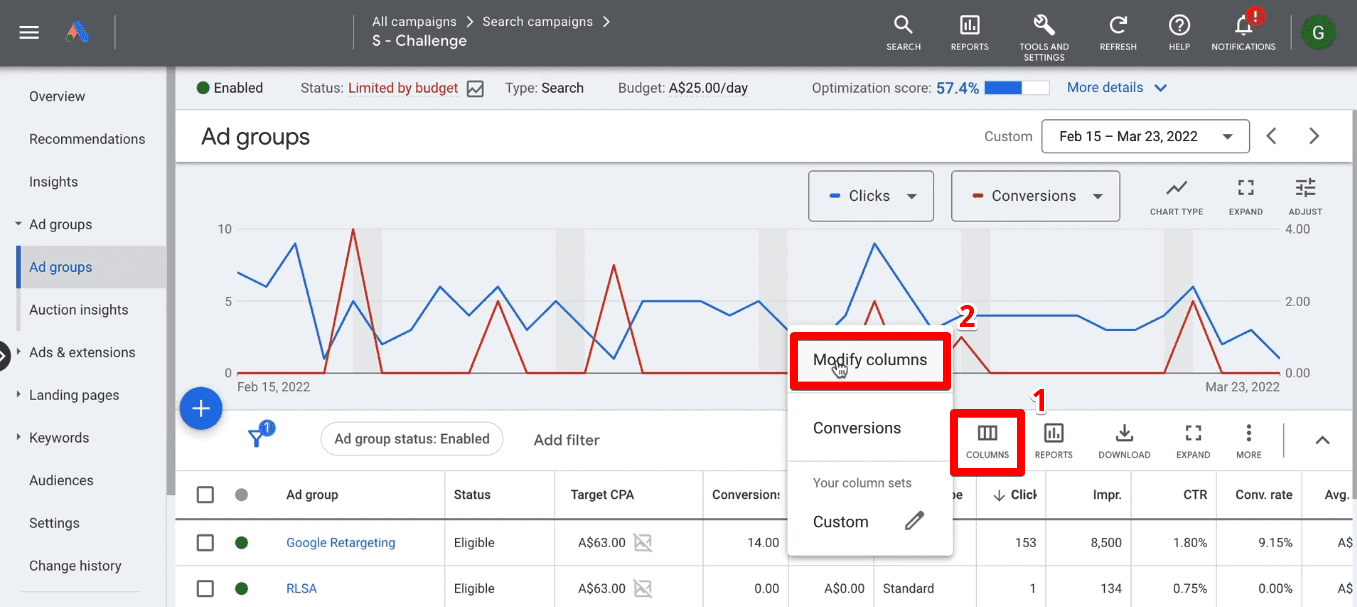Screen dimensions: 1357x607
Task: Change the Chart Type using its icon
Action: (x=1176, y=197)
